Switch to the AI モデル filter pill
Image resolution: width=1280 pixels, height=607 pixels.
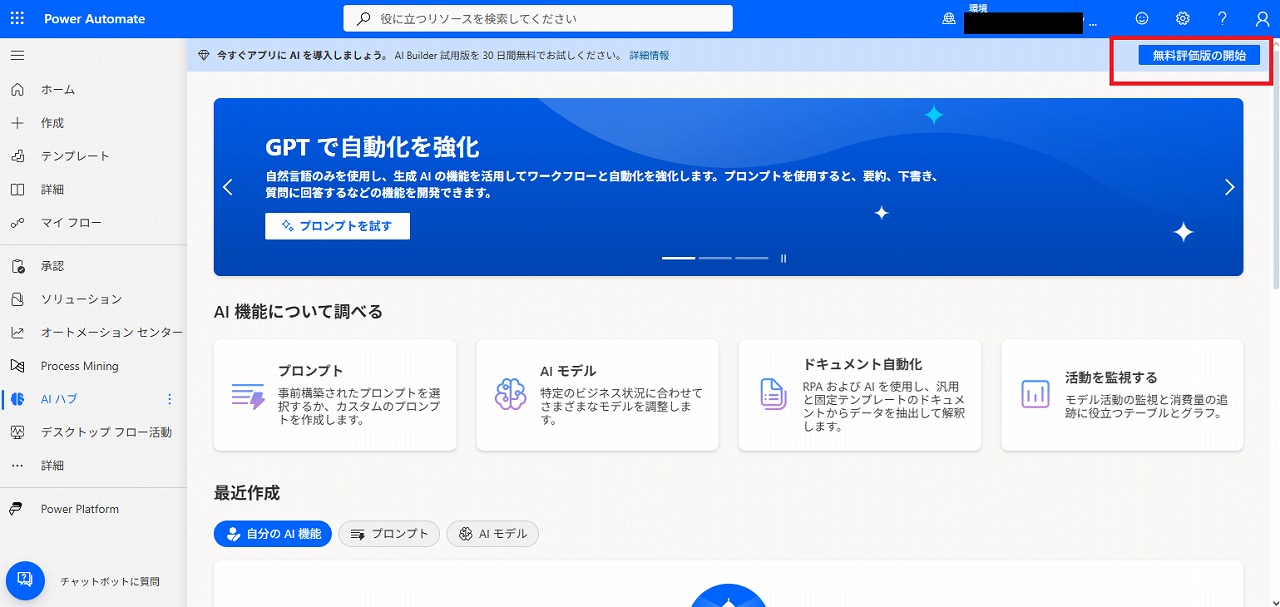coord(493,534)
